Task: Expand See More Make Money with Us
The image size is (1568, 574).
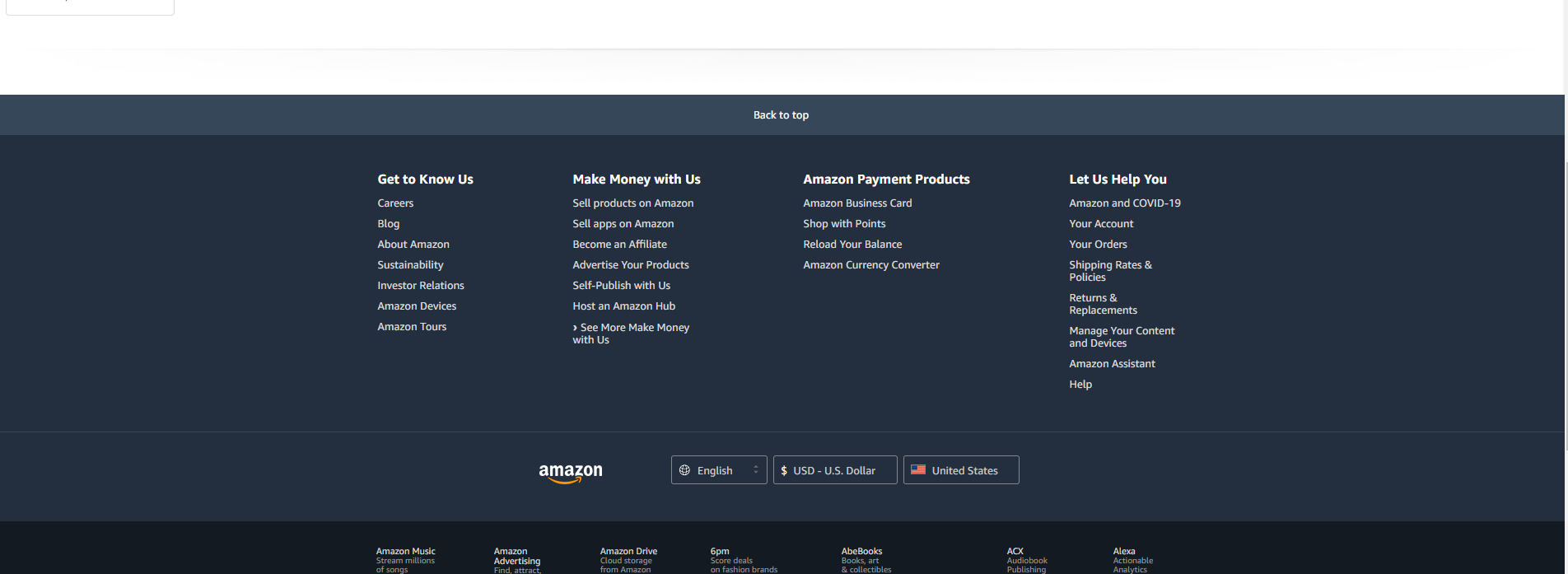Action: point(631,334)
